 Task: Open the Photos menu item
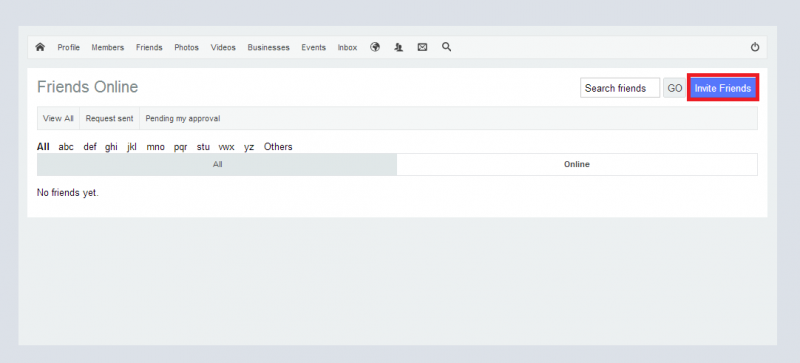point(186,47)
